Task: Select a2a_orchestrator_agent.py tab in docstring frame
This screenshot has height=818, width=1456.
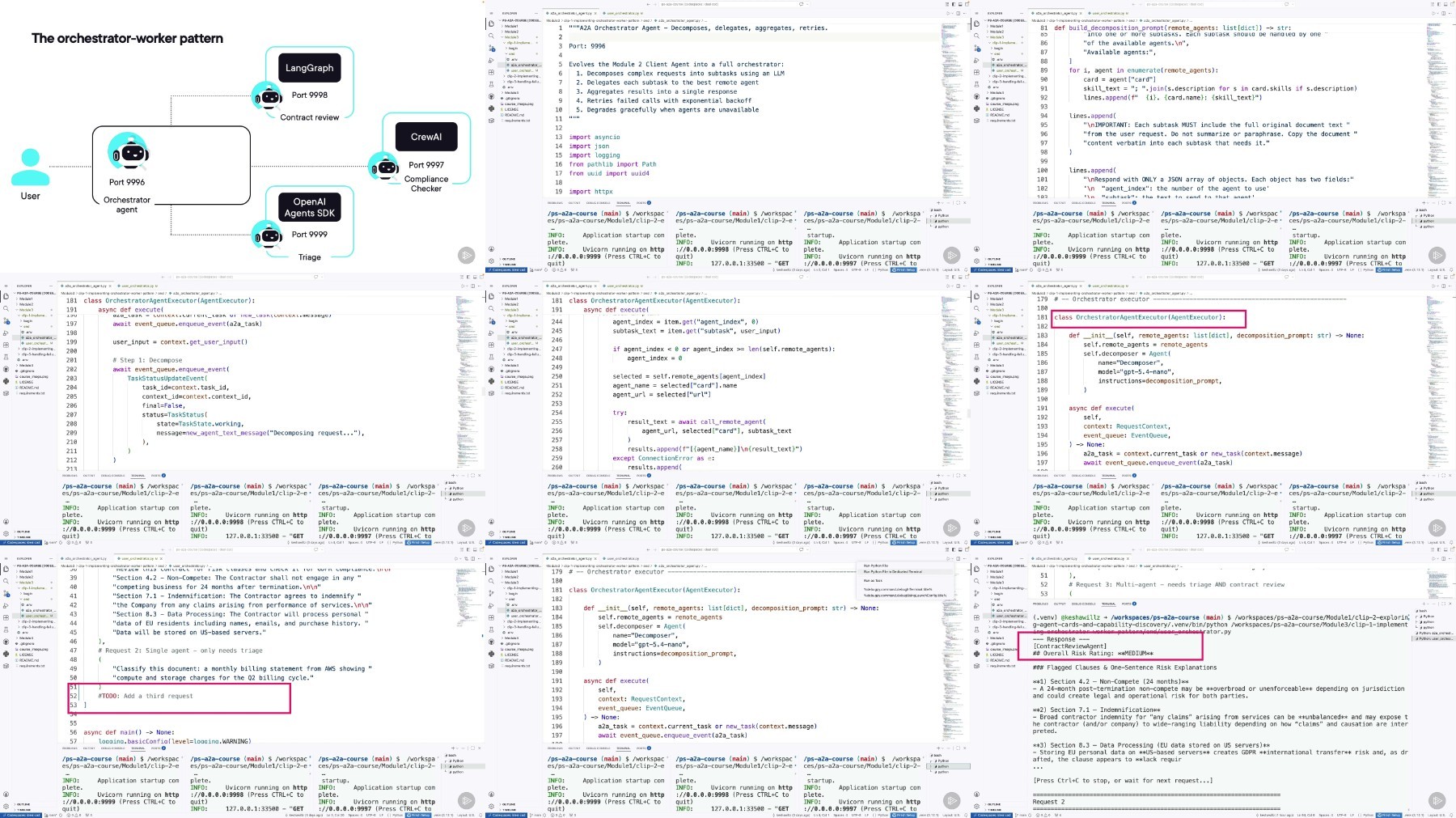Action: click(571, 13)
